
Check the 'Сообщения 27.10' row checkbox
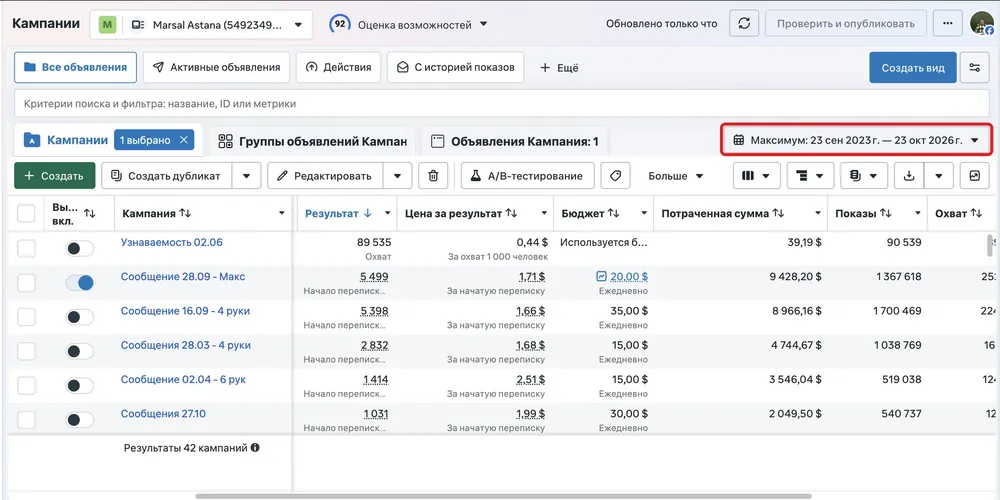(26, 420)
